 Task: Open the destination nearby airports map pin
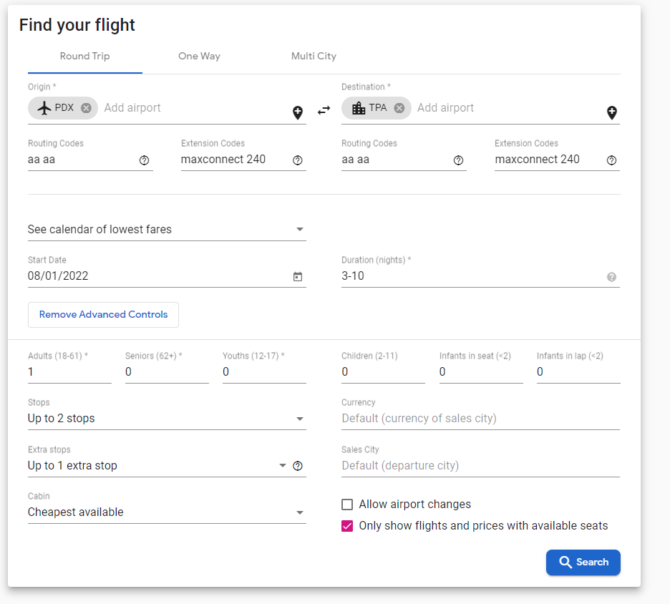[x=612, y=112]
